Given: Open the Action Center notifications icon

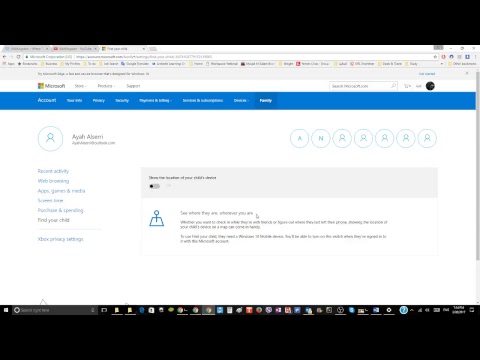Looking at the screenshot, I should [472, 310].
